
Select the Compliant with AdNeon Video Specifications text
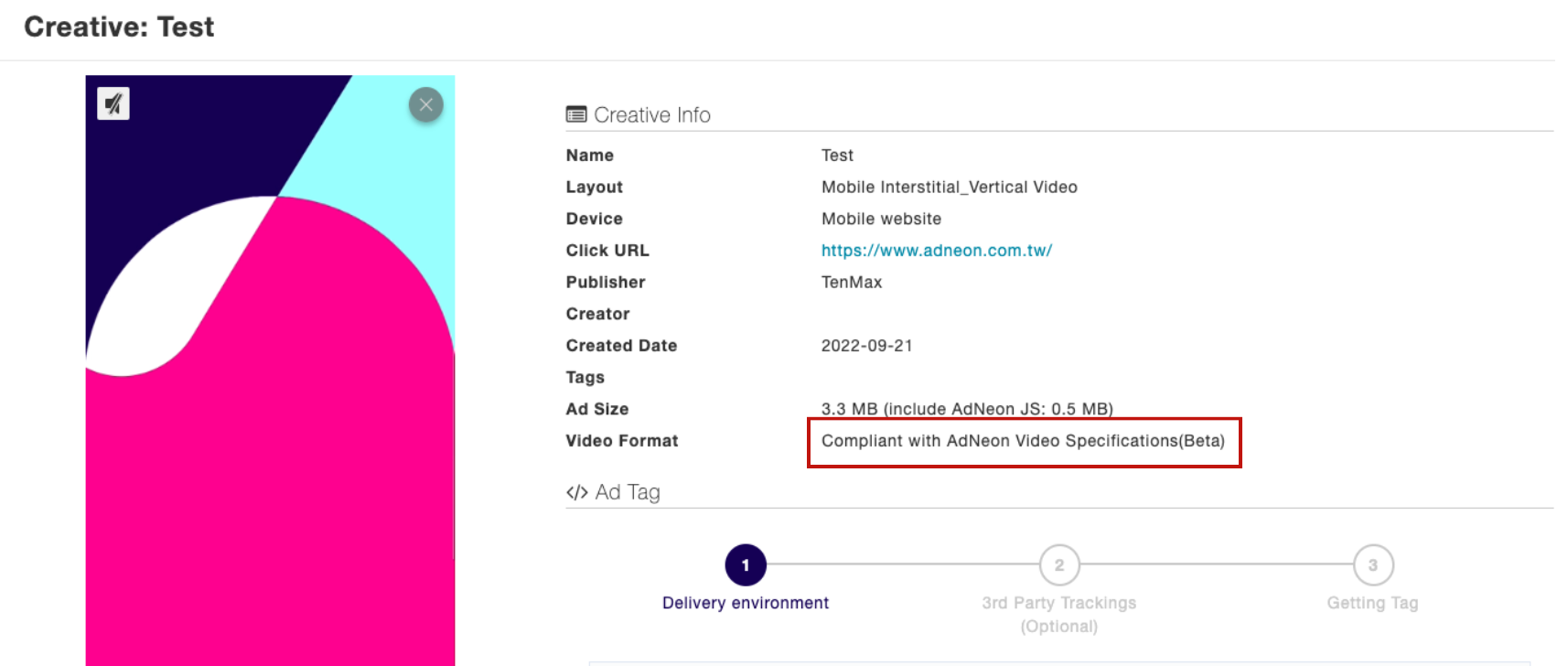point(1023,441)
